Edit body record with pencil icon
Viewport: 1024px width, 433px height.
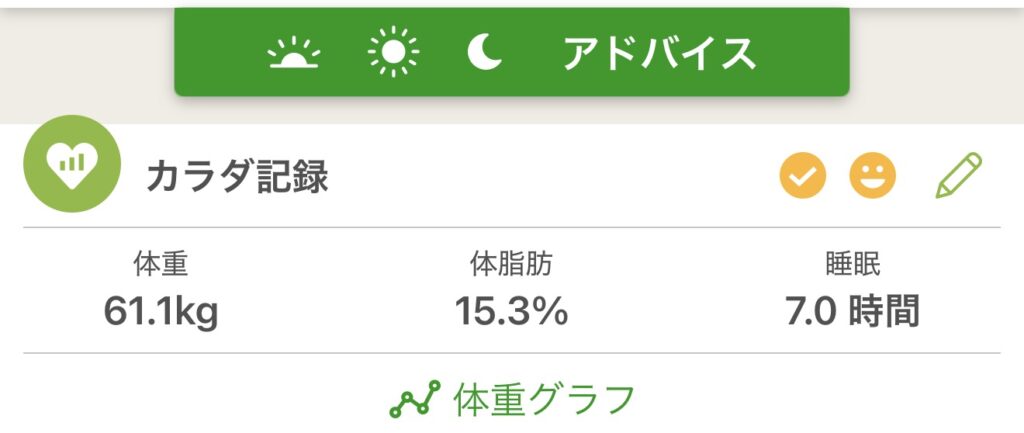959,176
